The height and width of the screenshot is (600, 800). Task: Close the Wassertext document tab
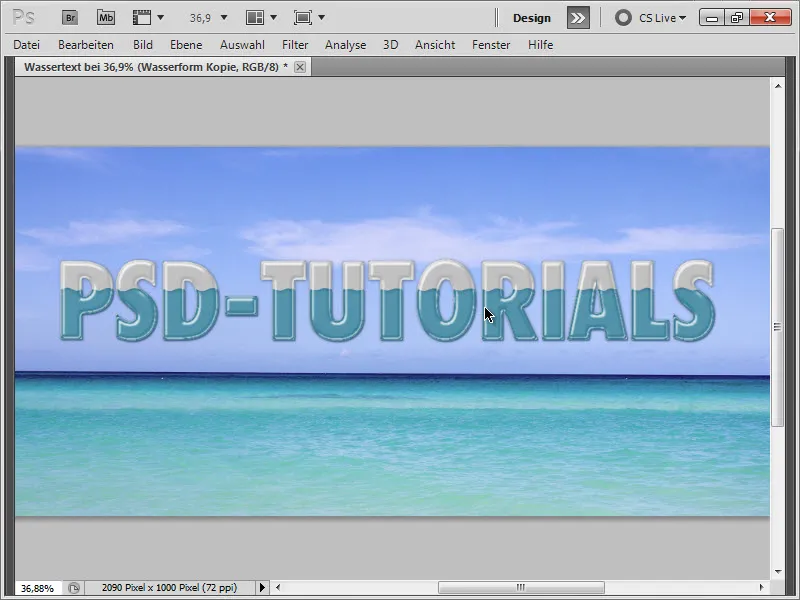click(299, 66)
